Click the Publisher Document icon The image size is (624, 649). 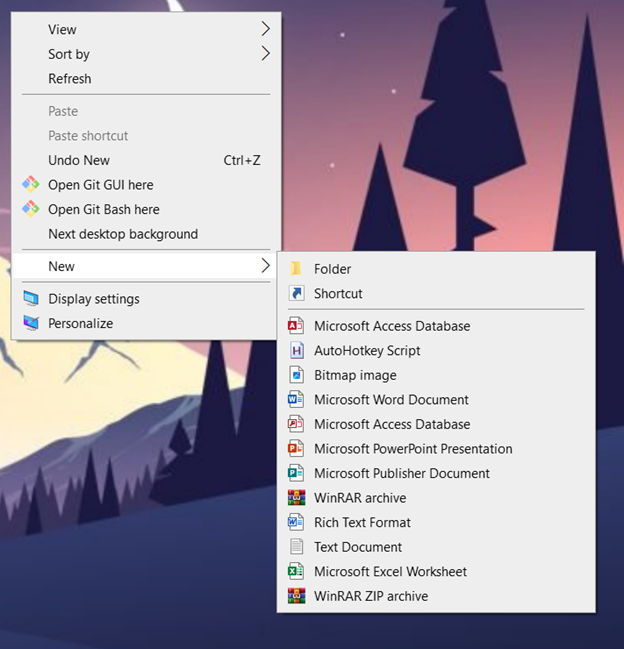[296, 473]
